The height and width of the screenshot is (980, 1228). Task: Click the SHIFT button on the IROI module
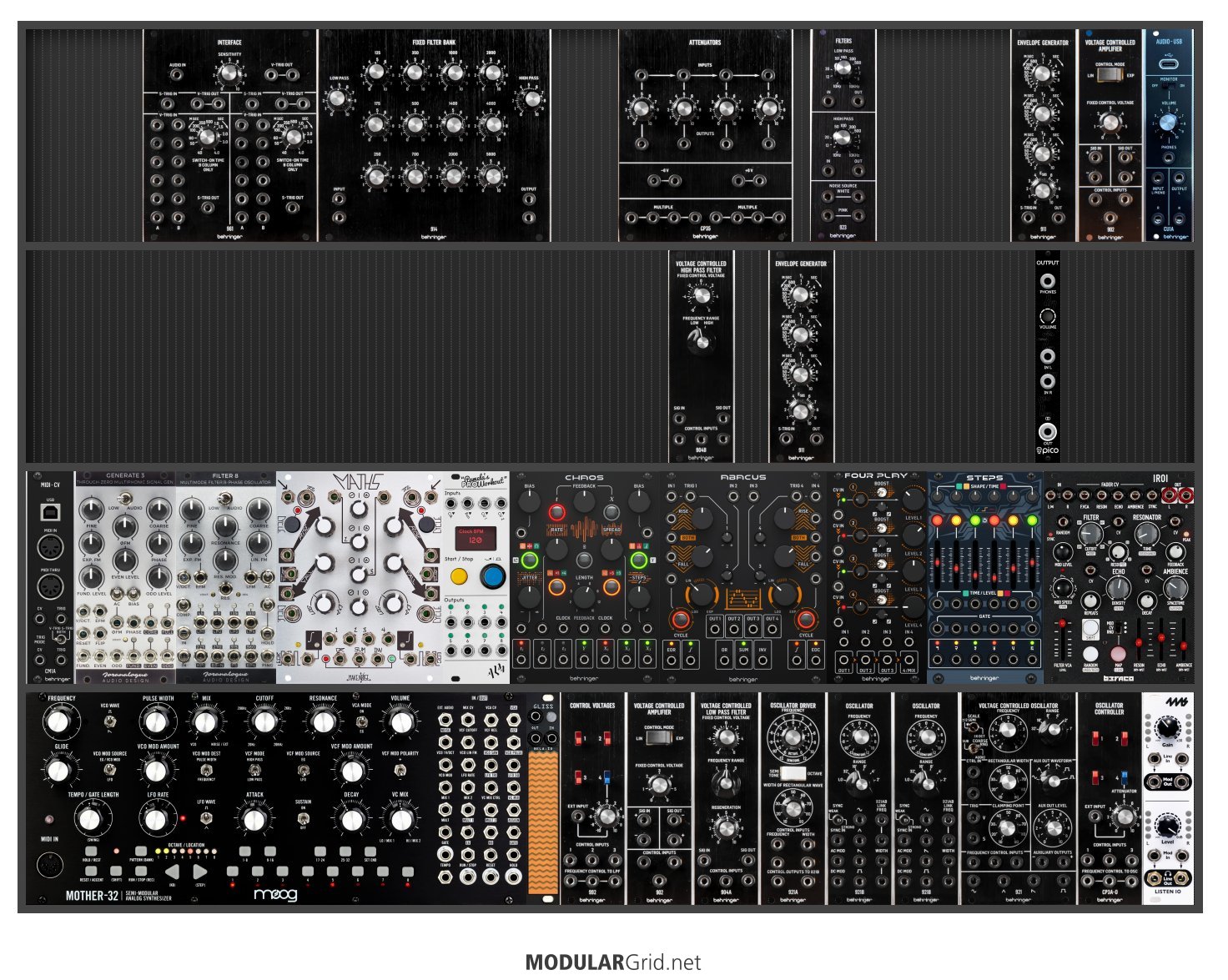click(1090, 627)
